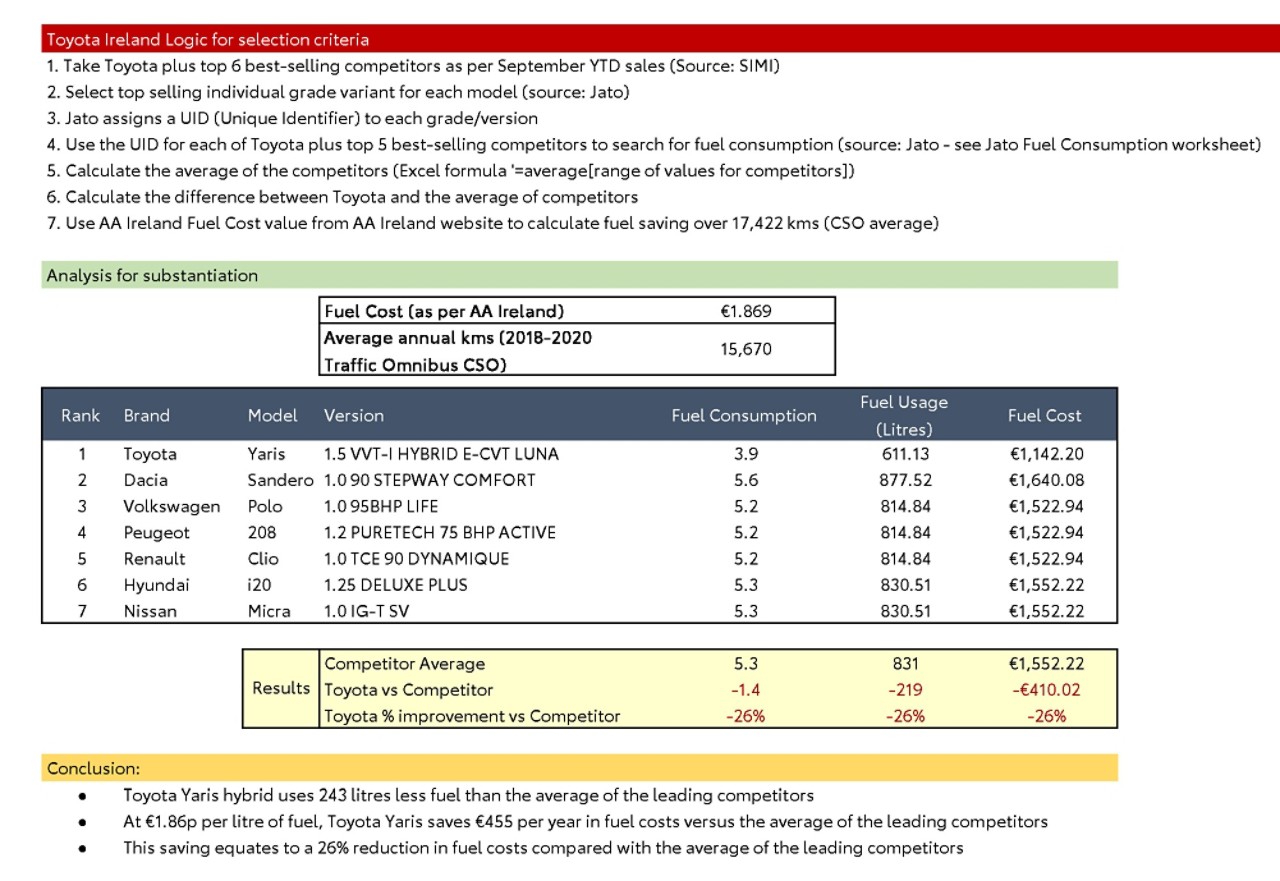The height and width of the screenshot is (881, 1280).
Task: Select the 'Nissan' brand cell
Action: [x=151, y=611]
